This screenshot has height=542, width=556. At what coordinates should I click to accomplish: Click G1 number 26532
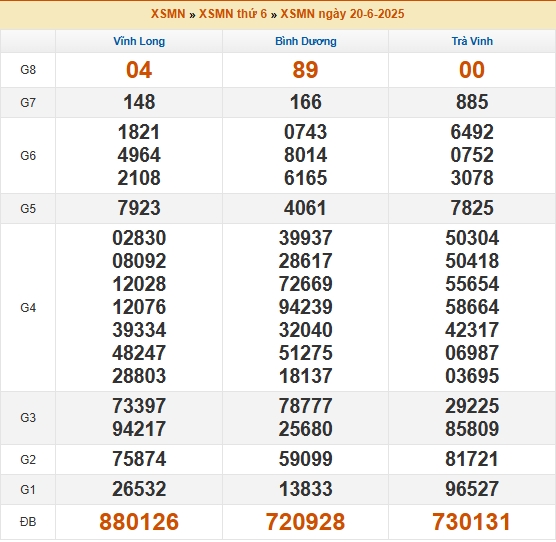point(139,489)
